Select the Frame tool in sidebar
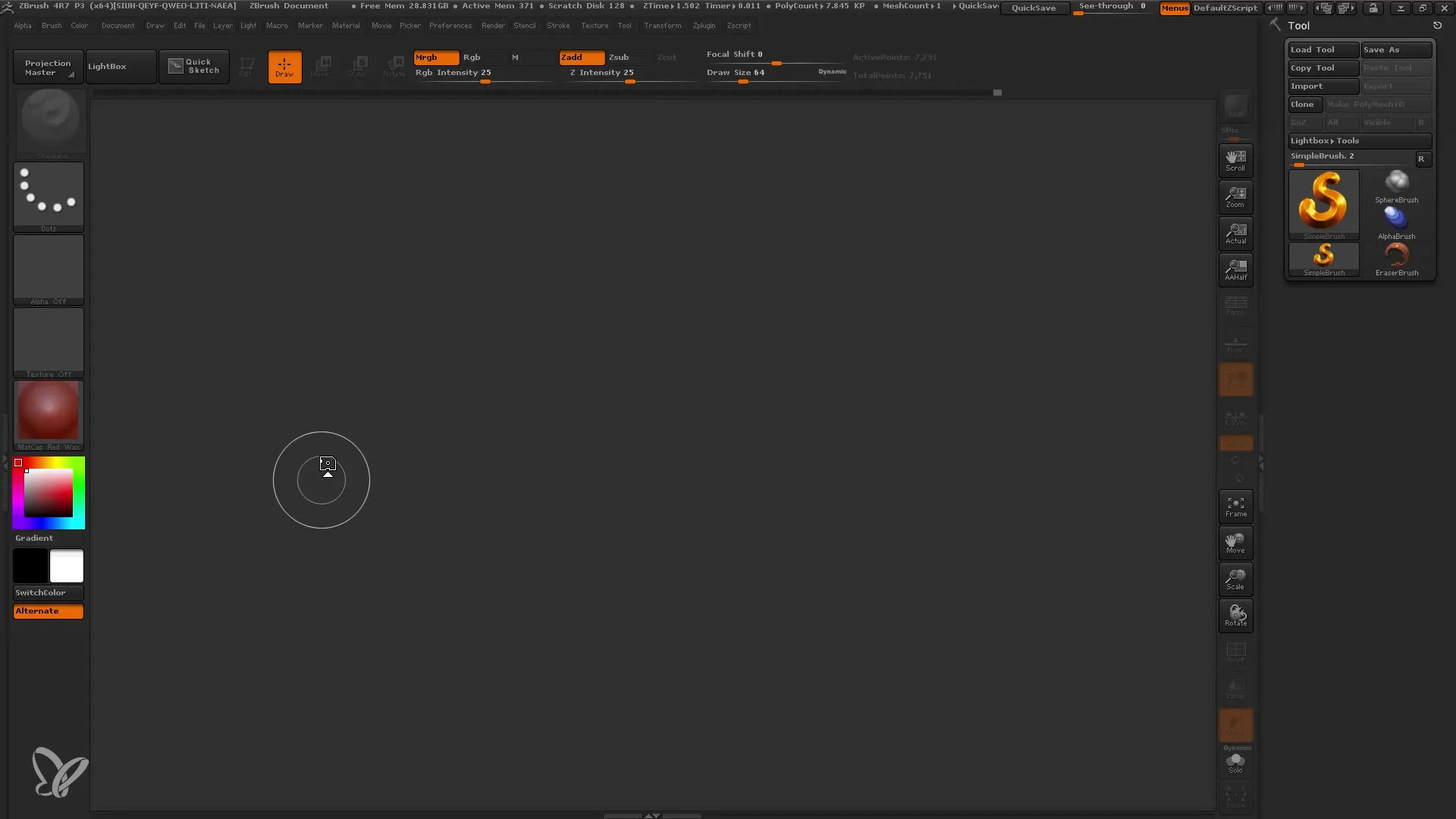 tap(1236, 506)
